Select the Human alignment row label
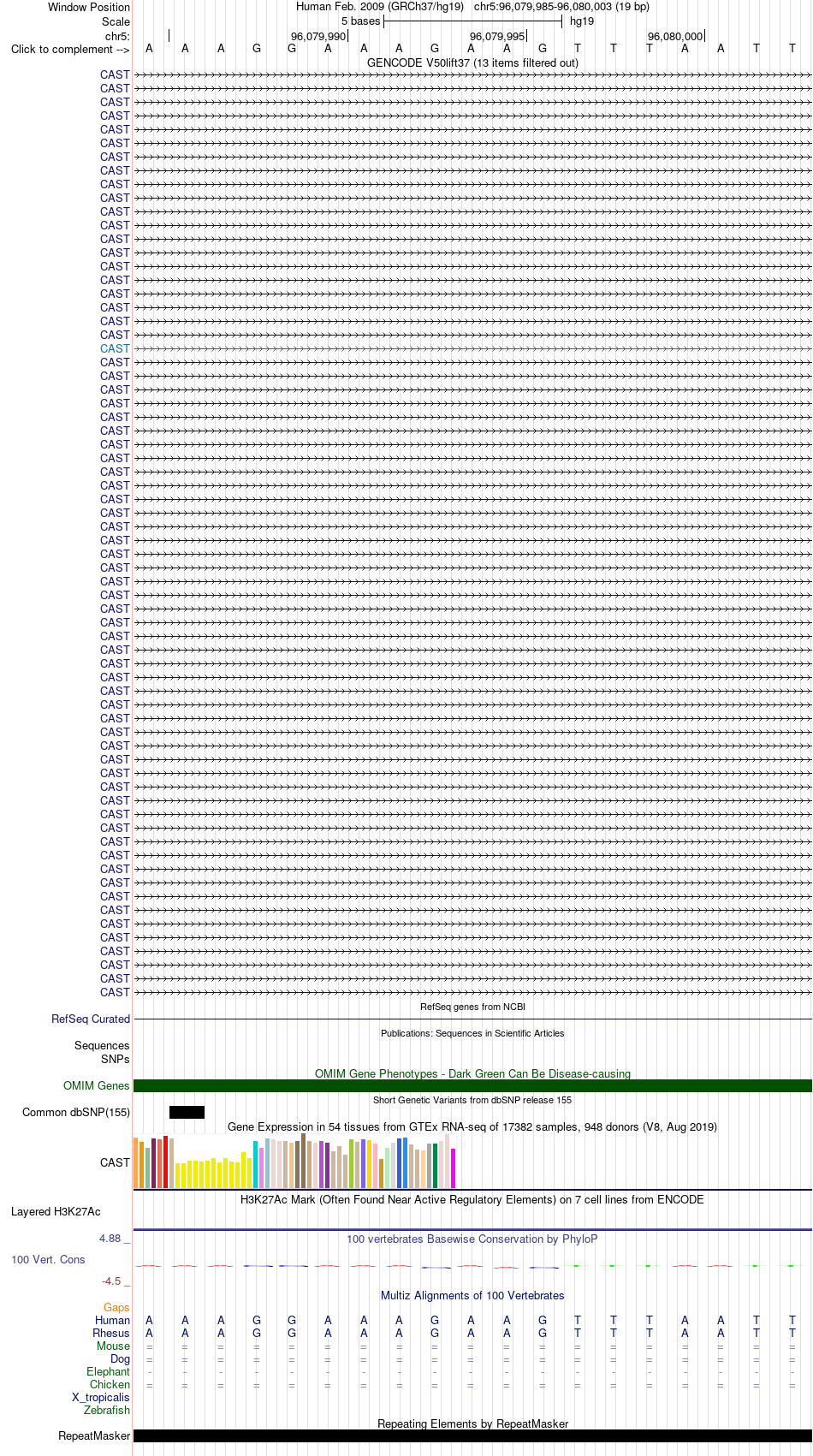 [x=112, y=1321]
